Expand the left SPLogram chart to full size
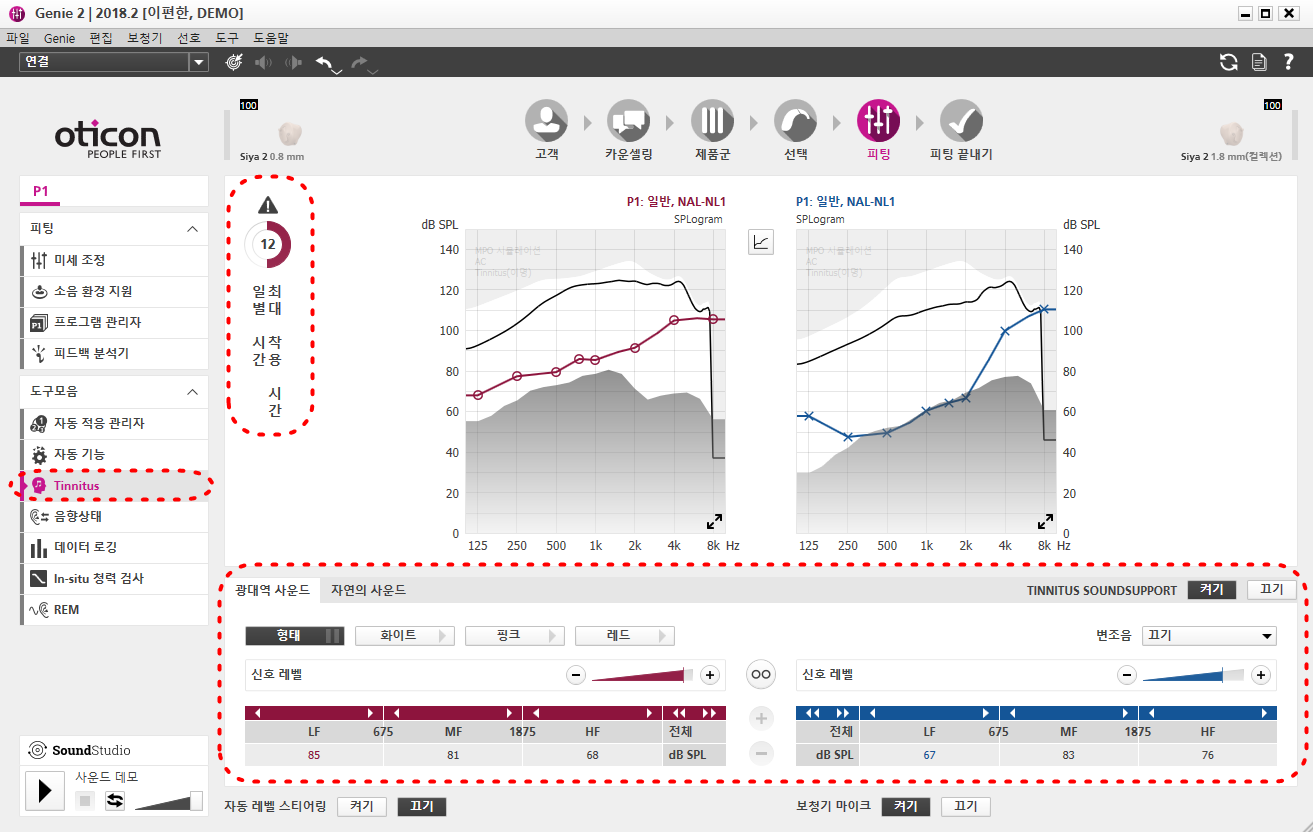 [x=714, y=521]
